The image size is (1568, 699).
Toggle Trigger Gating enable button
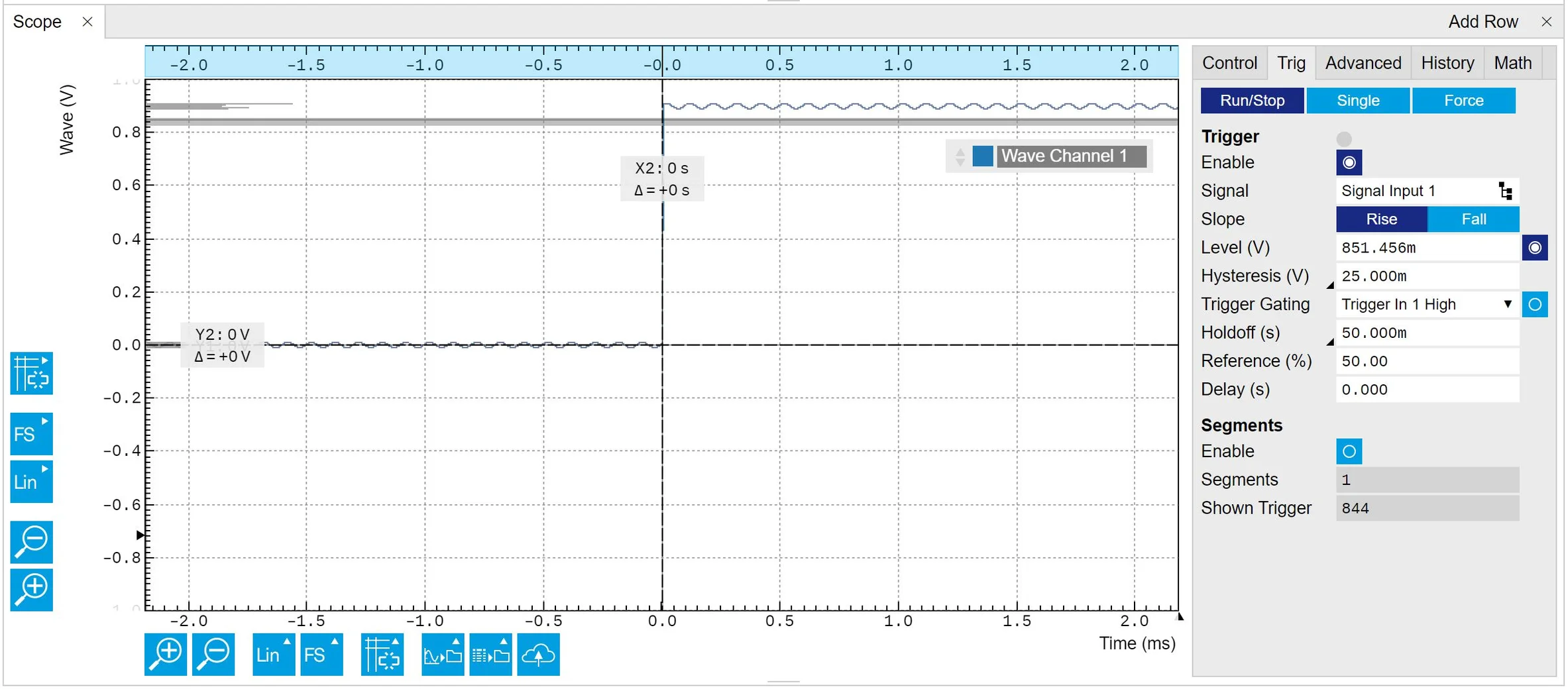click(1534, 305)
